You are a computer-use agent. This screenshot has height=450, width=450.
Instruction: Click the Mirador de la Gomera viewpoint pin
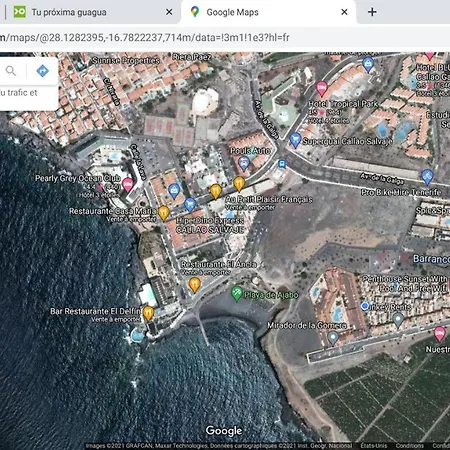pos(333,338)
